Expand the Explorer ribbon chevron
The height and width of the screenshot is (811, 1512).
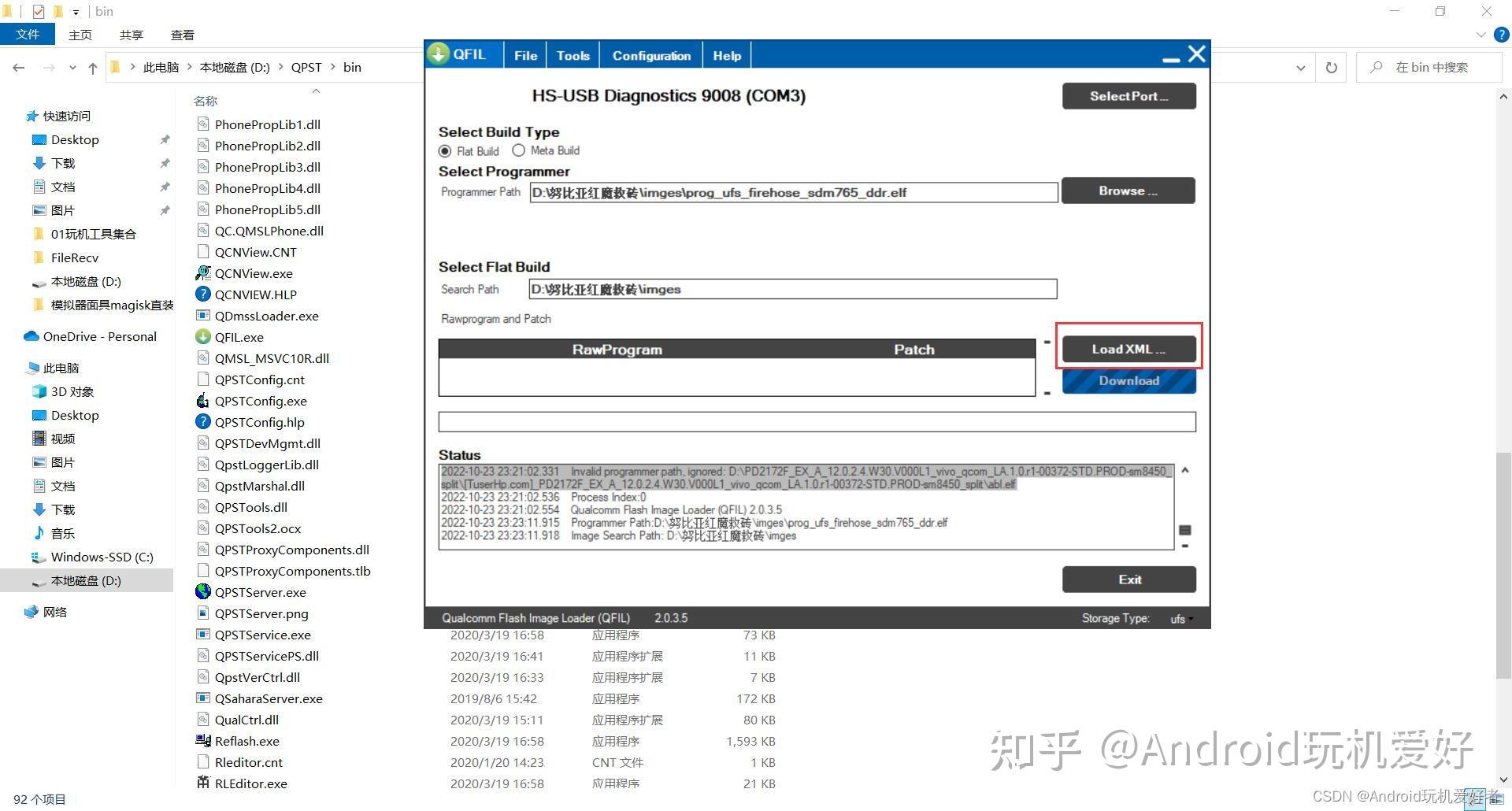click(1480, 35)
